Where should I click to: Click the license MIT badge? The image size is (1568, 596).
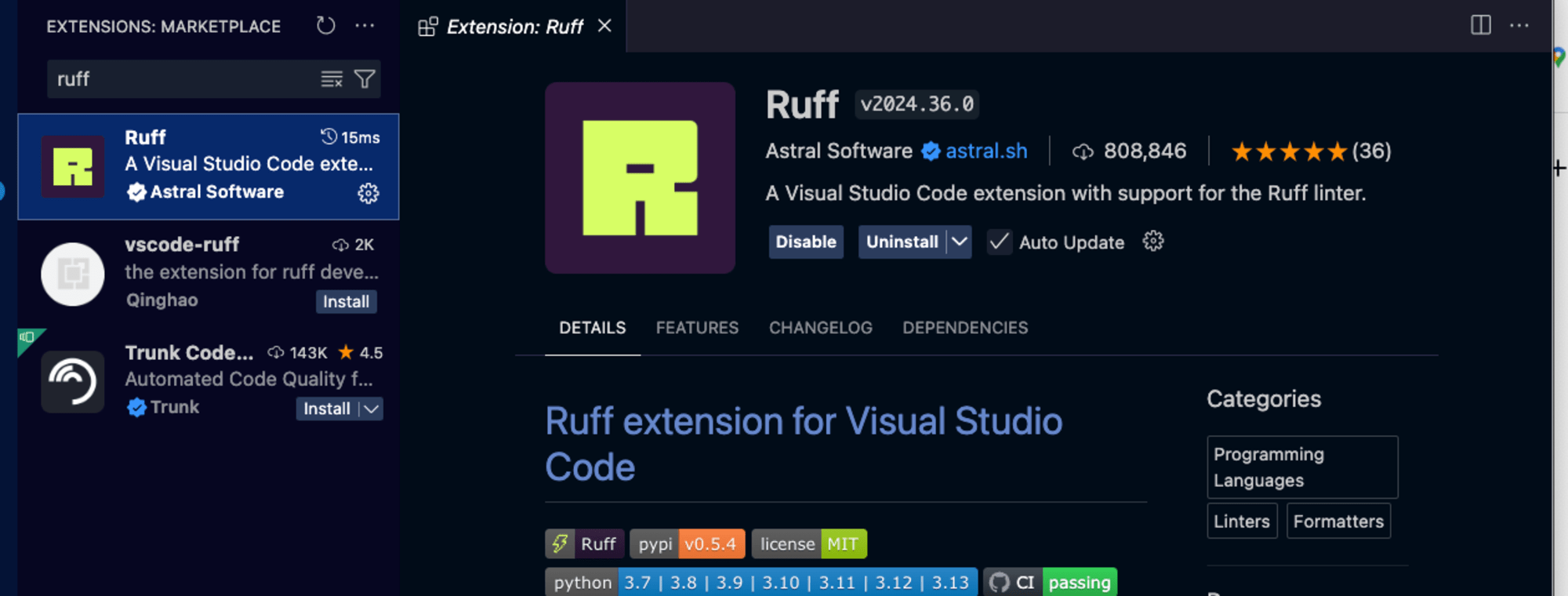click(x=809, y=543)
